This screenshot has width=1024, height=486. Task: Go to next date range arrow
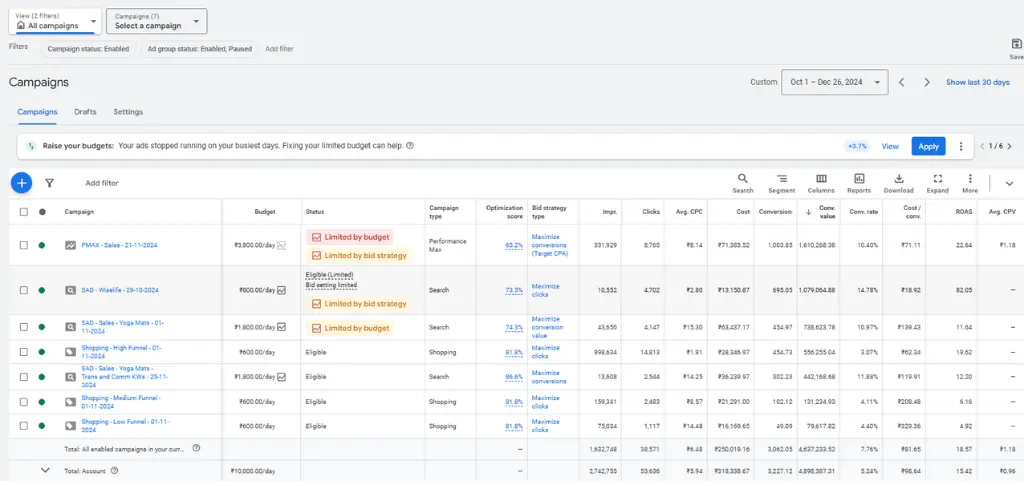click(927, 82)
